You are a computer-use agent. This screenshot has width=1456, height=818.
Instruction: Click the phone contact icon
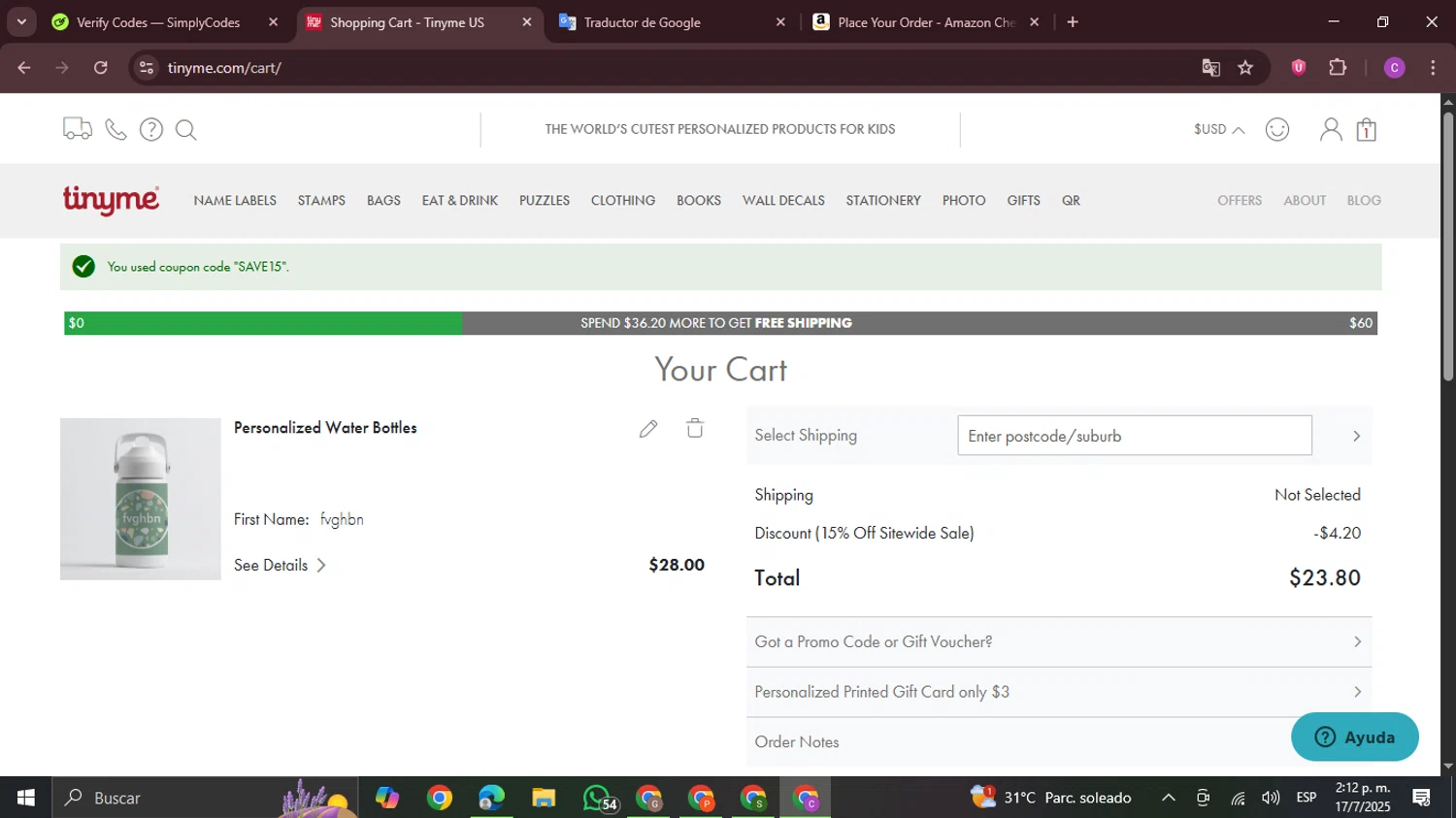[116, 129]
